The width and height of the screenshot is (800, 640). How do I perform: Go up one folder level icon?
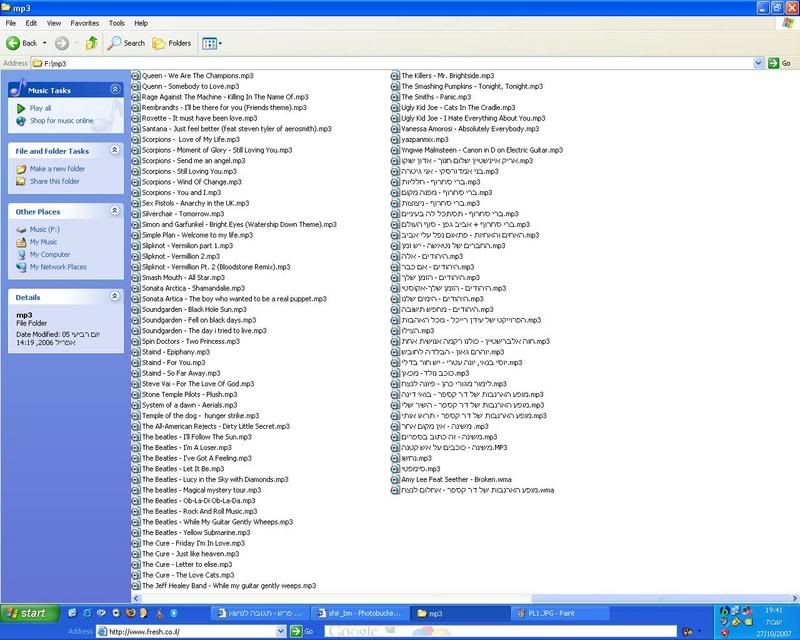tap(91, 43)
